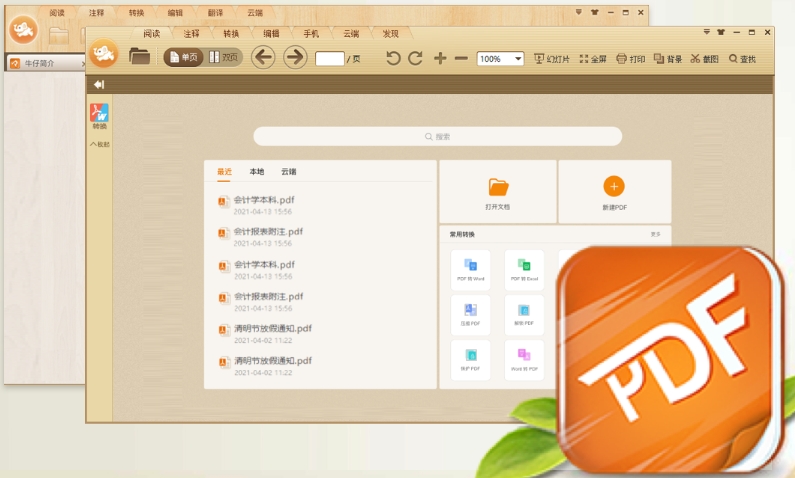Collapse the side panel with the arrow icon

[99, 85]
